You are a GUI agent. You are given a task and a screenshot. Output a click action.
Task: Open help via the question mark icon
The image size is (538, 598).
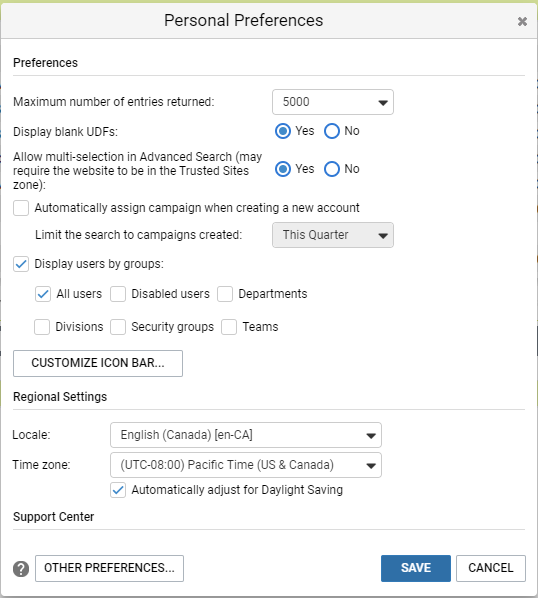pos(21,569)
